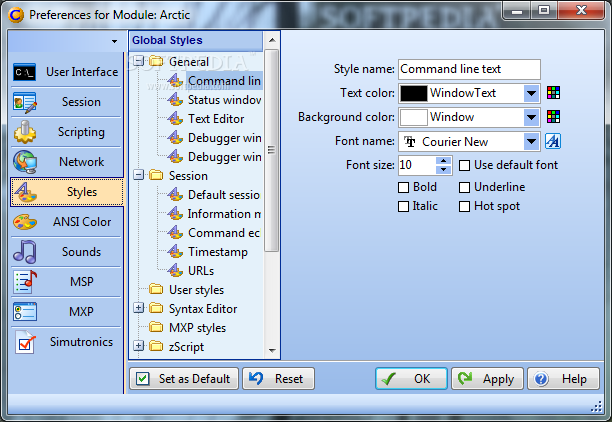Viewport: 612px width, 422px height.
Task: Click the ANSI Color palette icon
Action: coord(25,222)
